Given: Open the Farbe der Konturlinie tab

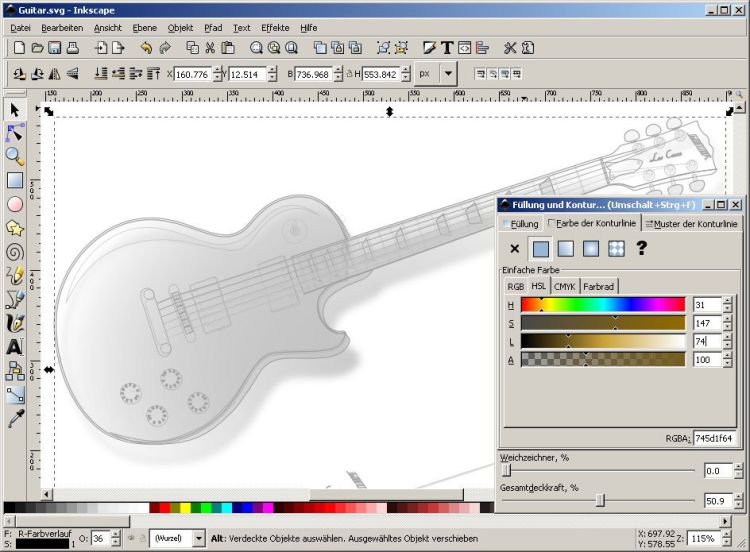Looking at the screenshot, I should point(592,224).
